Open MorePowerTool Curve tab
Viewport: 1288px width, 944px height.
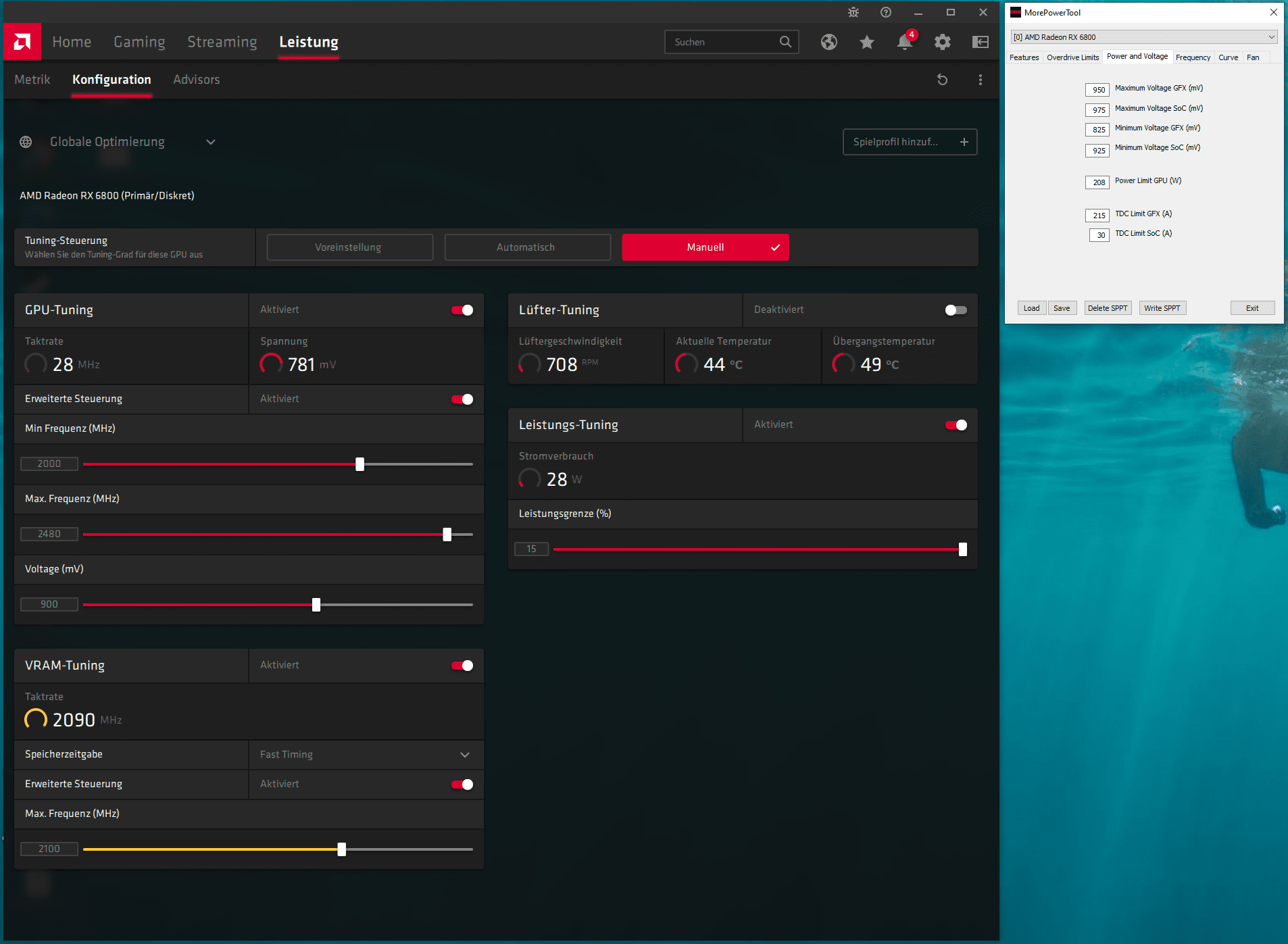[1229, 57]
